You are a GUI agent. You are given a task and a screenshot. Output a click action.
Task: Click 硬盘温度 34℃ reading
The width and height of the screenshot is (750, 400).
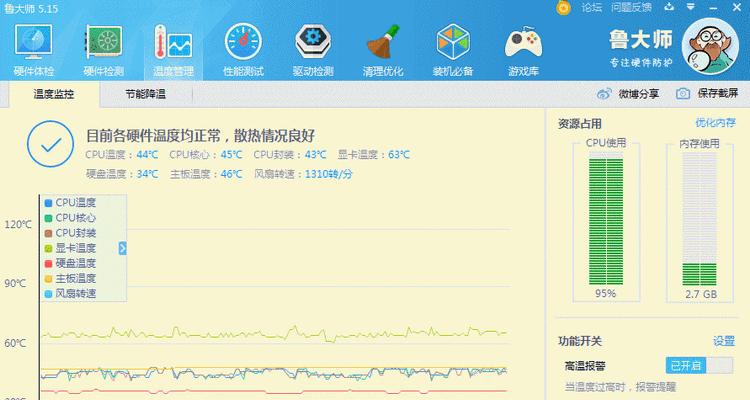pyautogui.click(x=121, y=174)
